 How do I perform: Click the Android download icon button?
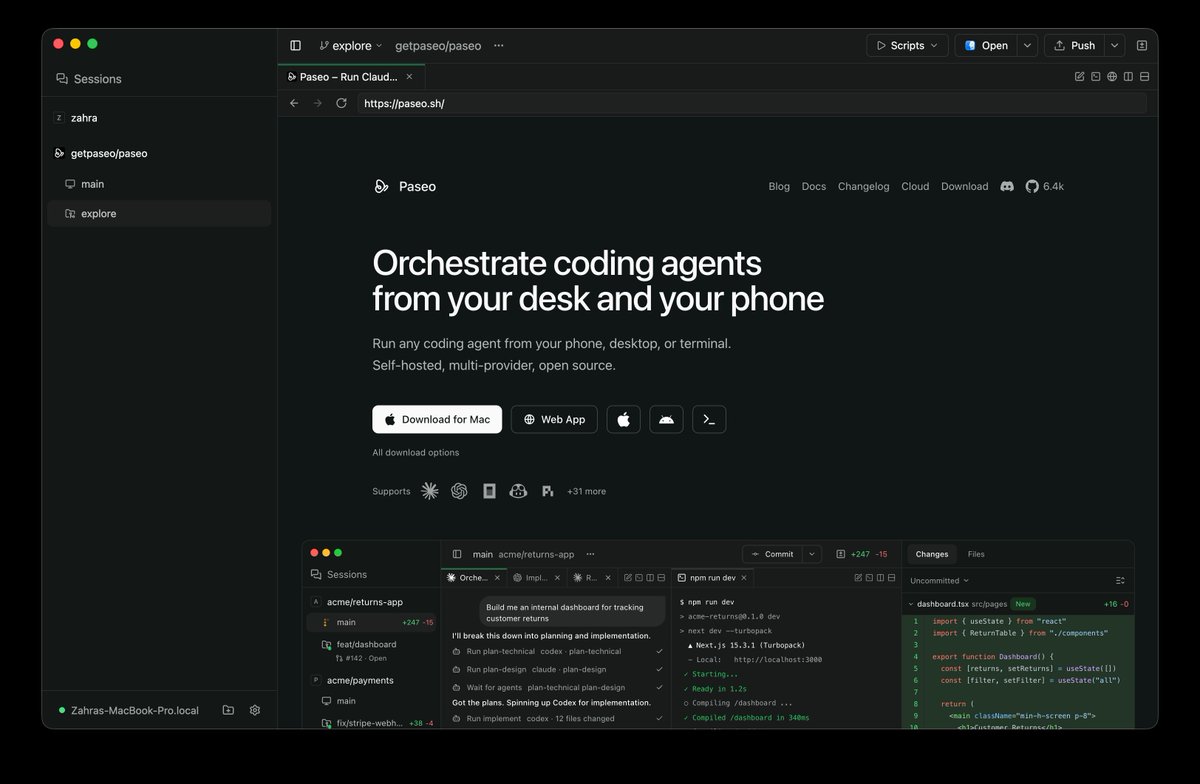pos(666,419)
